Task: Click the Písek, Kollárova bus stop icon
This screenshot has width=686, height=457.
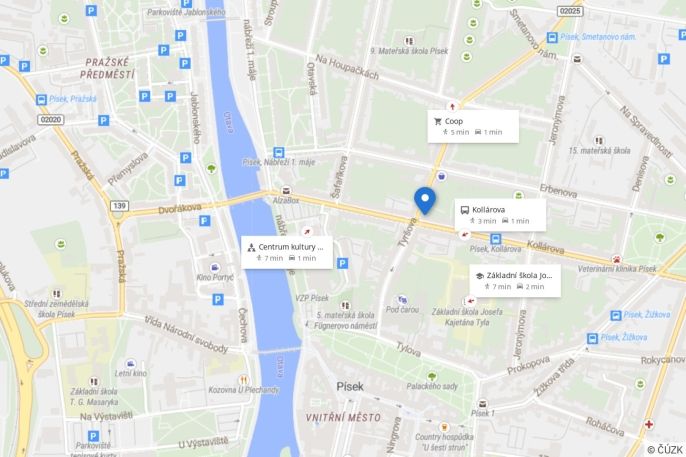Action: (x=495, y=239)
